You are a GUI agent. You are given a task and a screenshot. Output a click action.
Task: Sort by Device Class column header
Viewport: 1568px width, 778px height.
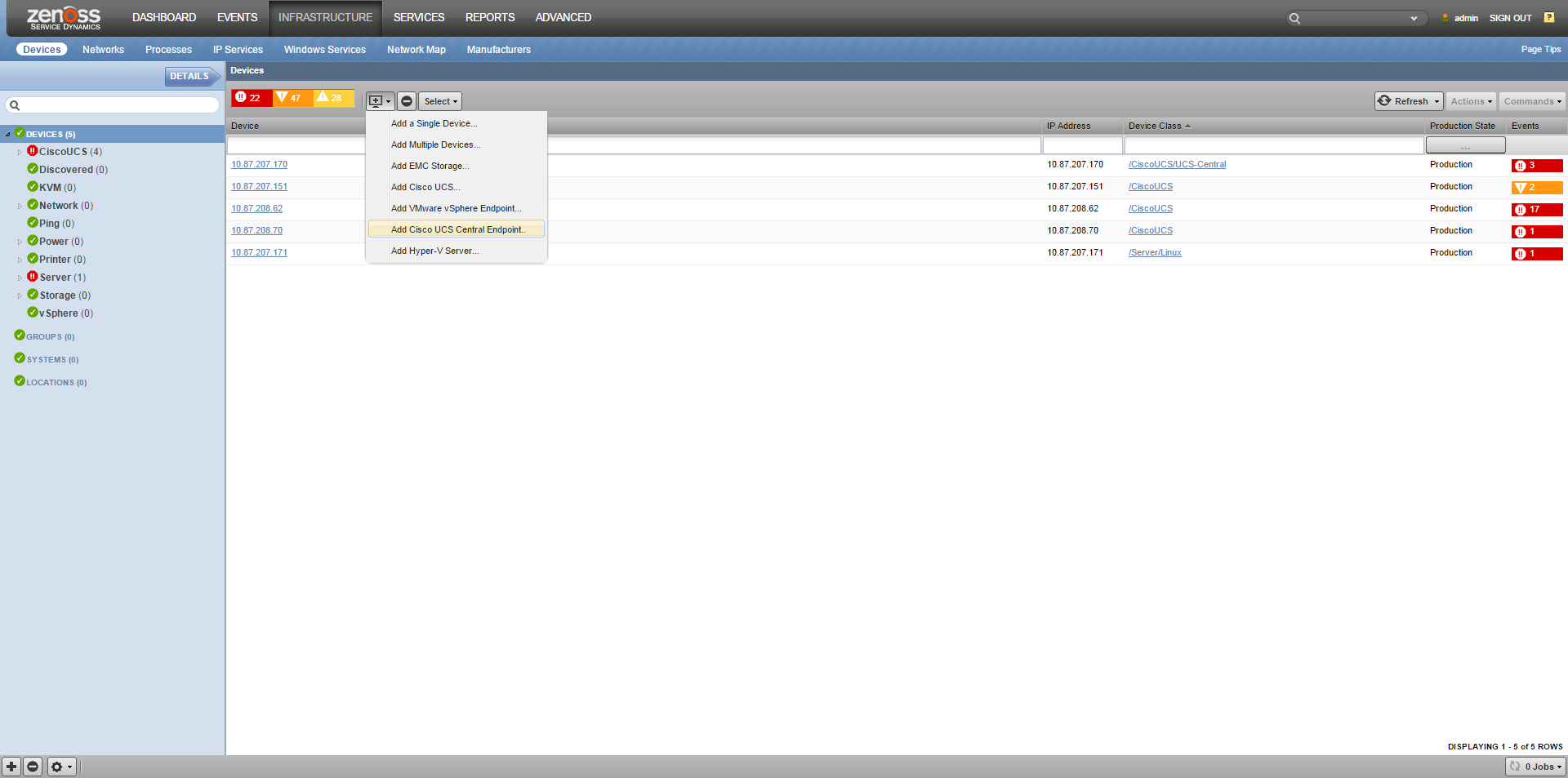tap(1155, 126)
